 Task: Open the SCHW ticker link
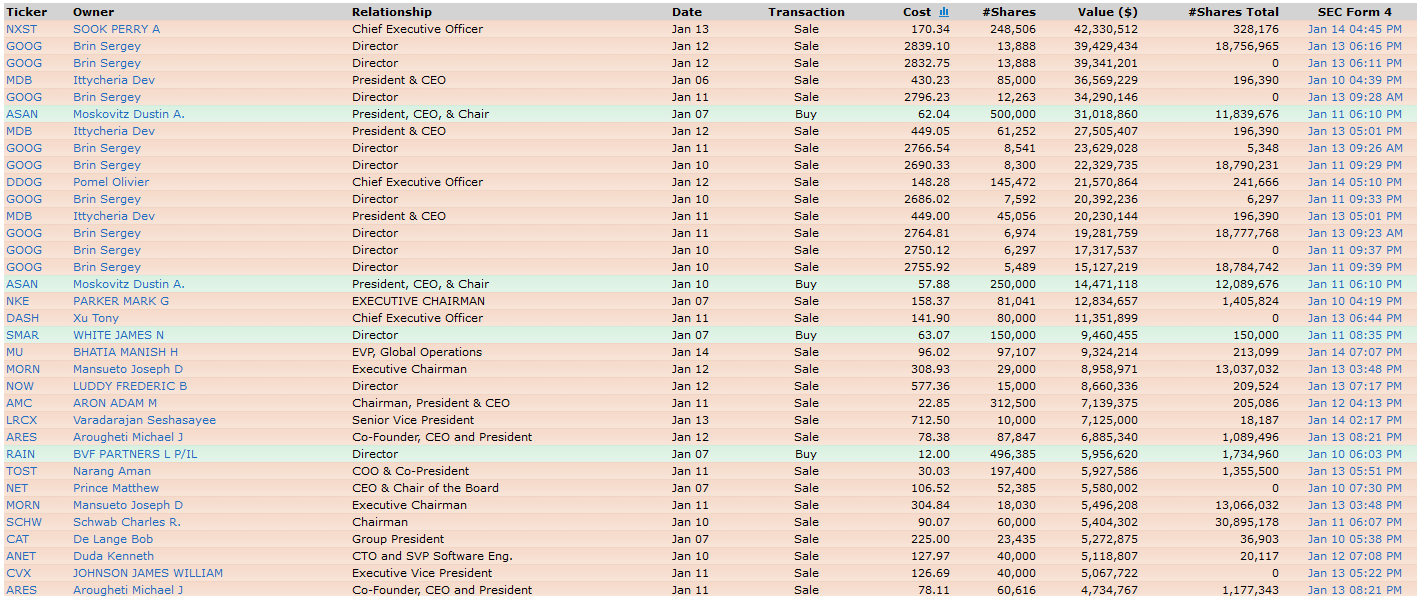24,522
